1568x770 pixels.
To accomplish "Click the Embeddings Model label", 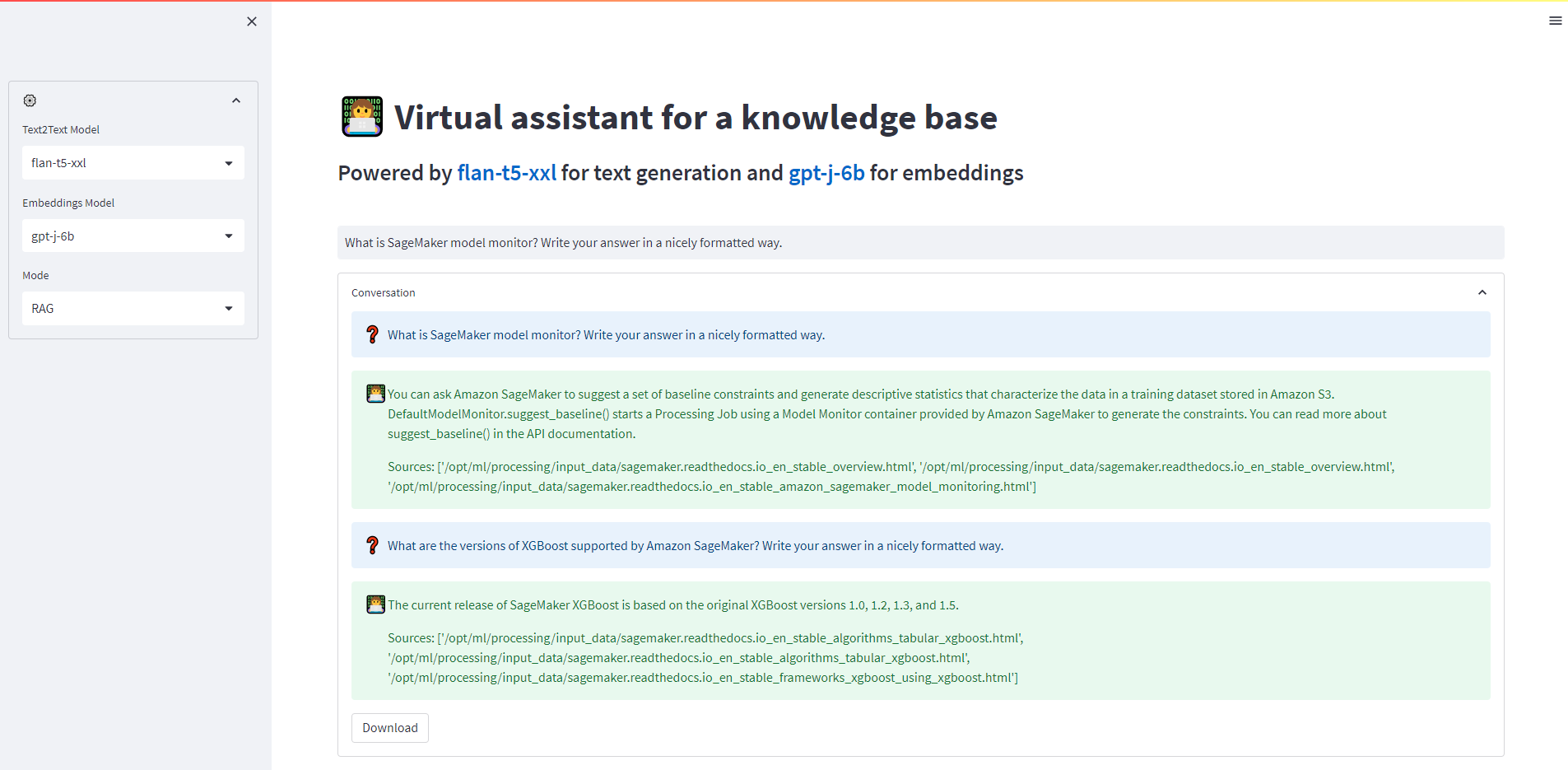I will tap(68, 203).
